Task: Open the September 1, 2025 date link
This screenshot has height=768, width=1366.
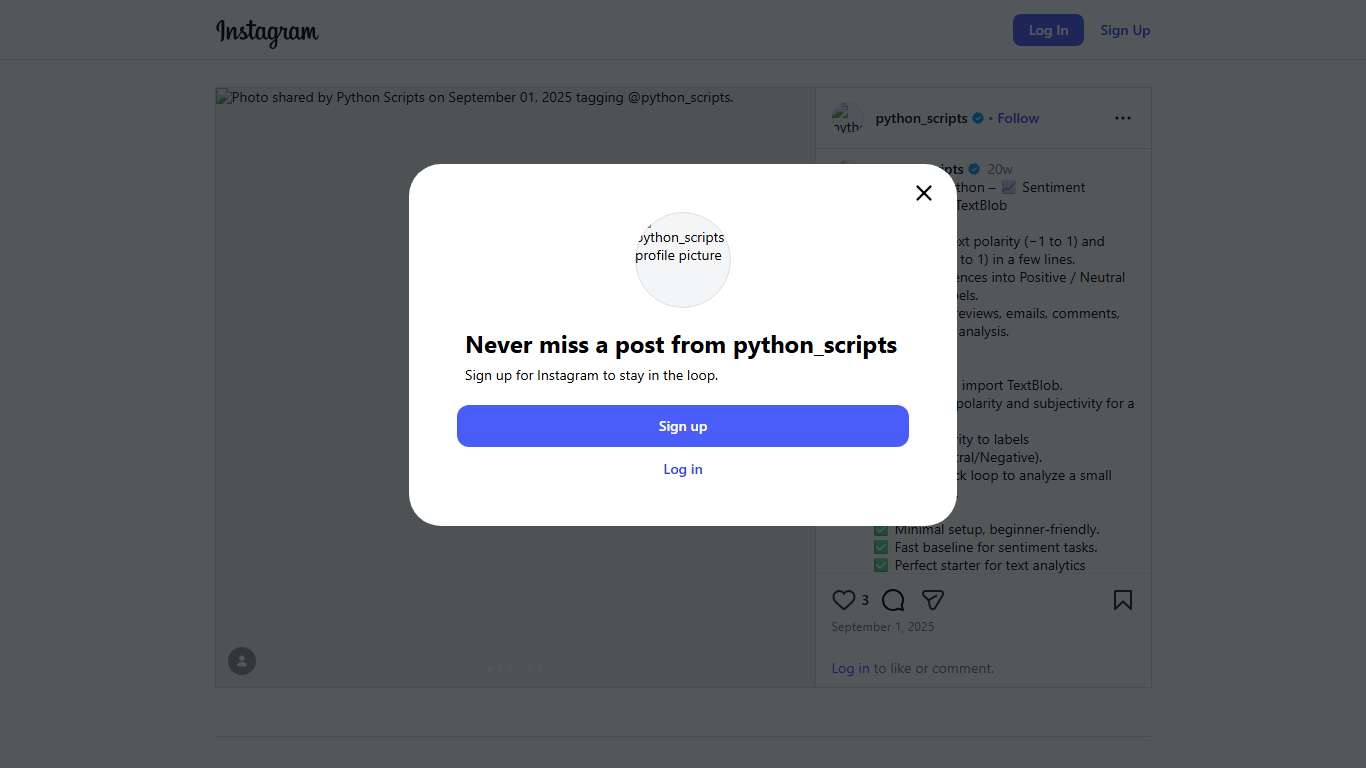Action: 883,627
